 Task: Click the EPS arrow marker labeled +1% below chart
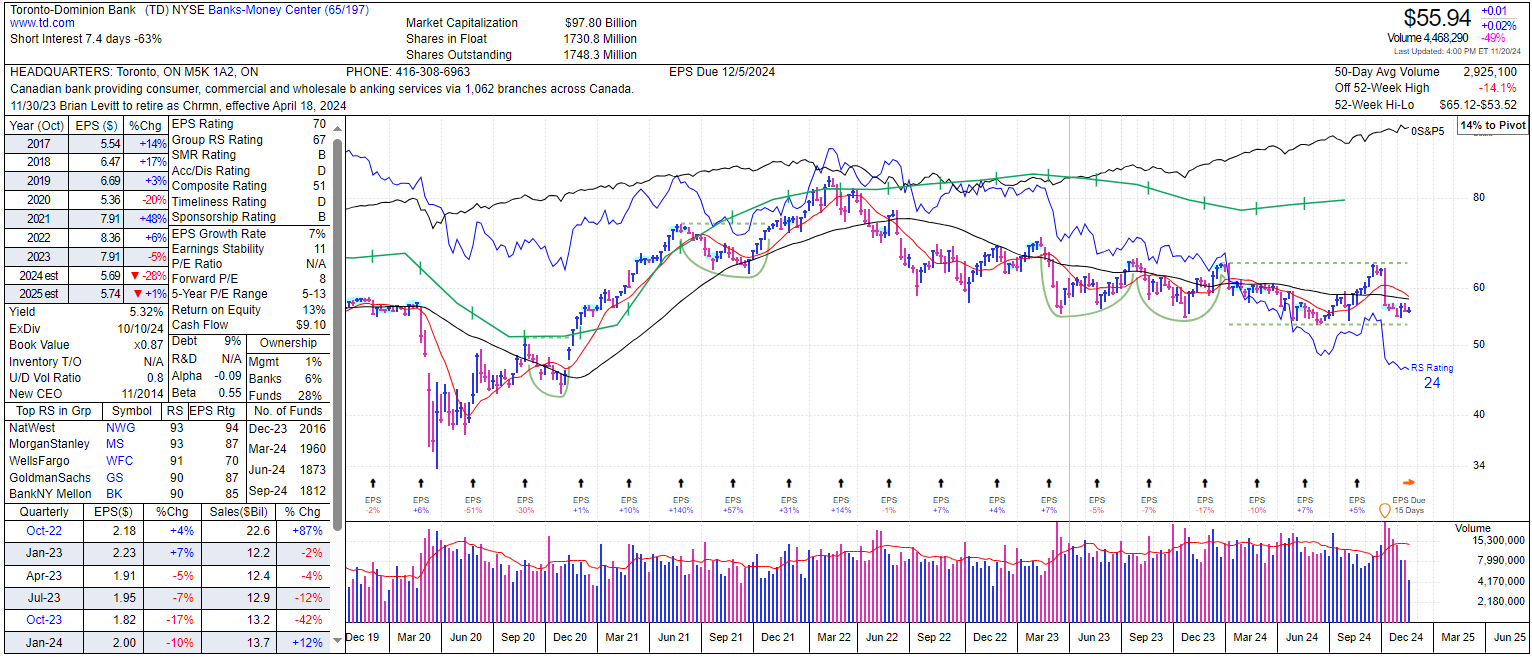point(581,482)
